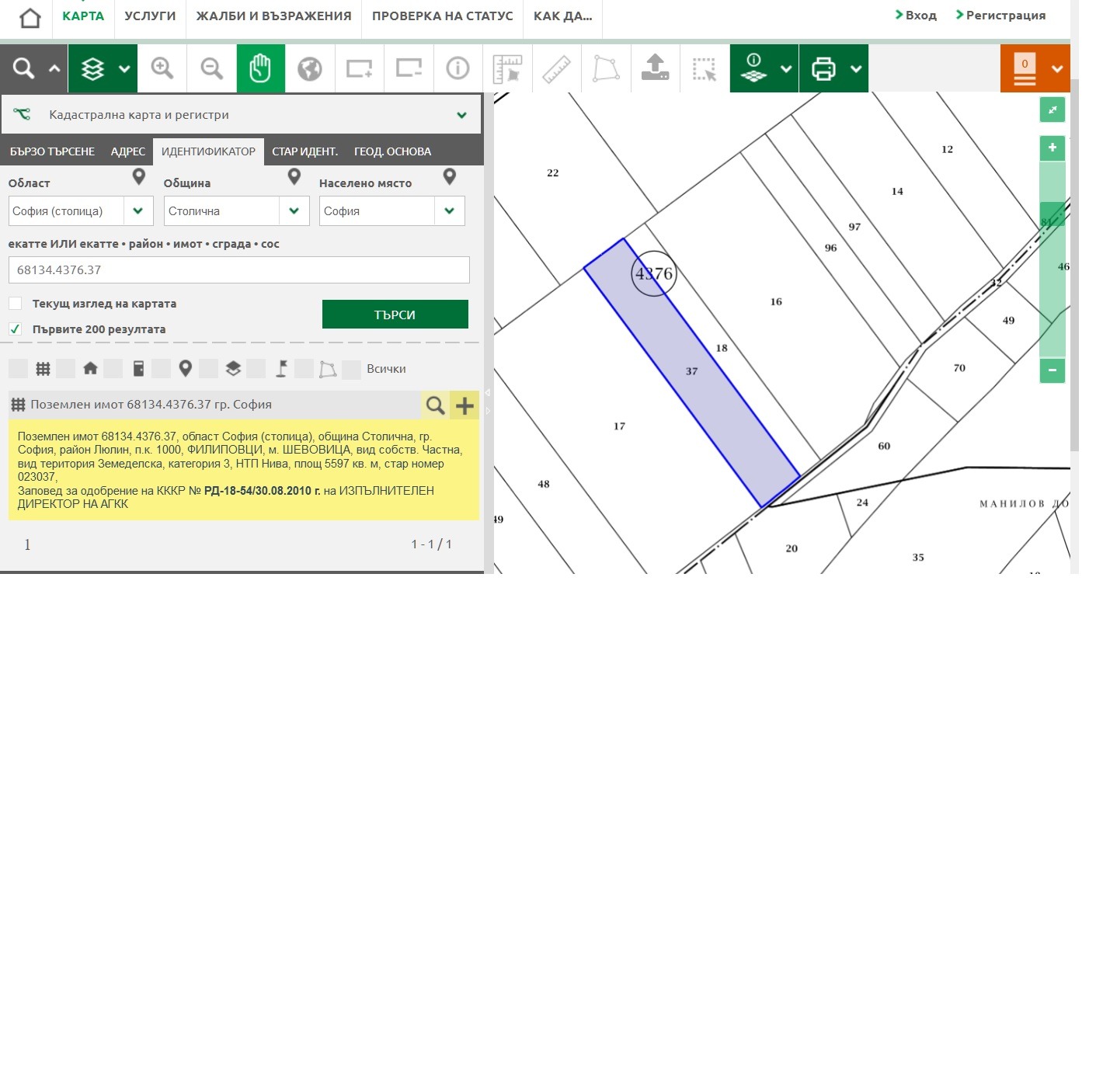
Task: Click the upload file icon
Action: point(655,68)
